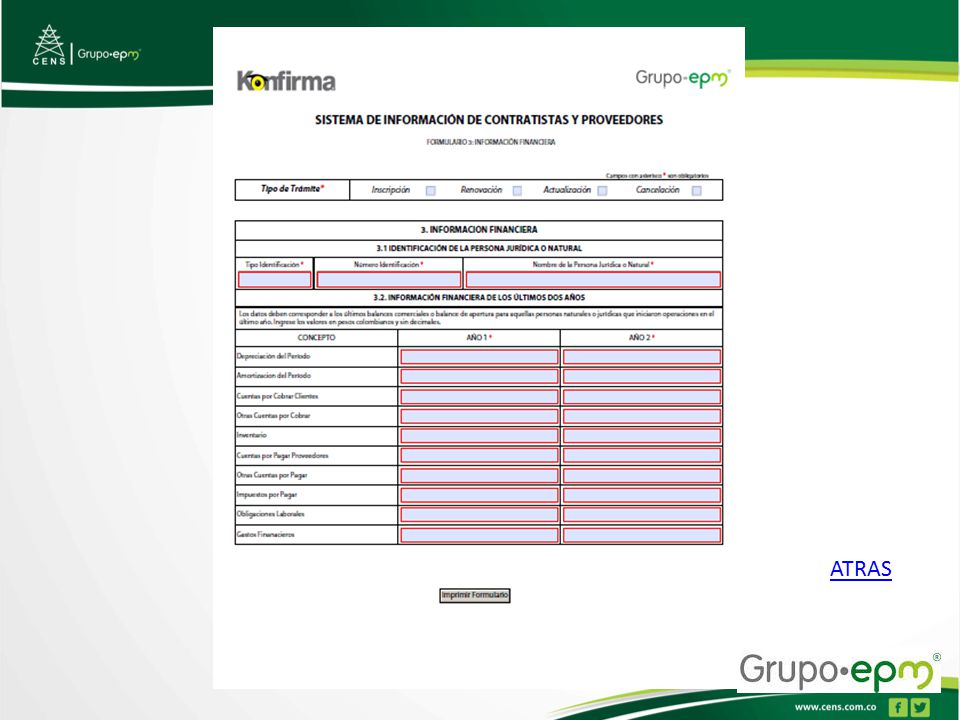Select Cuentas por Cobrar Clientes AÑO 2 field
960x720 pixels.
pos(642,397)
